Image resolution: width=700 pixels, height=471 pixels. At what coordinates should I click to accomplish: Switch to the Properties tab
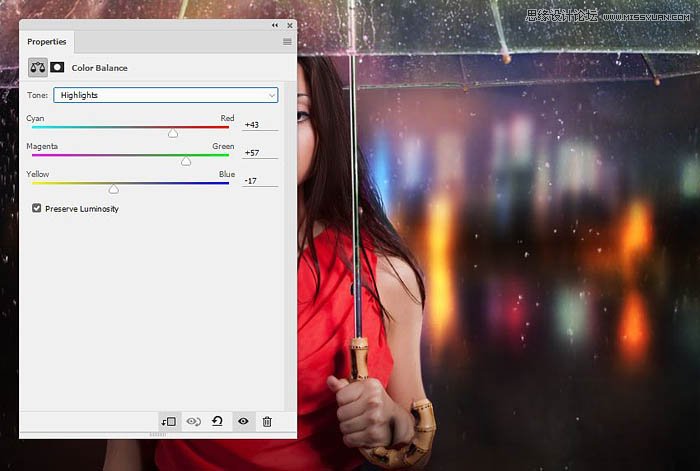[x=46, y=42]
